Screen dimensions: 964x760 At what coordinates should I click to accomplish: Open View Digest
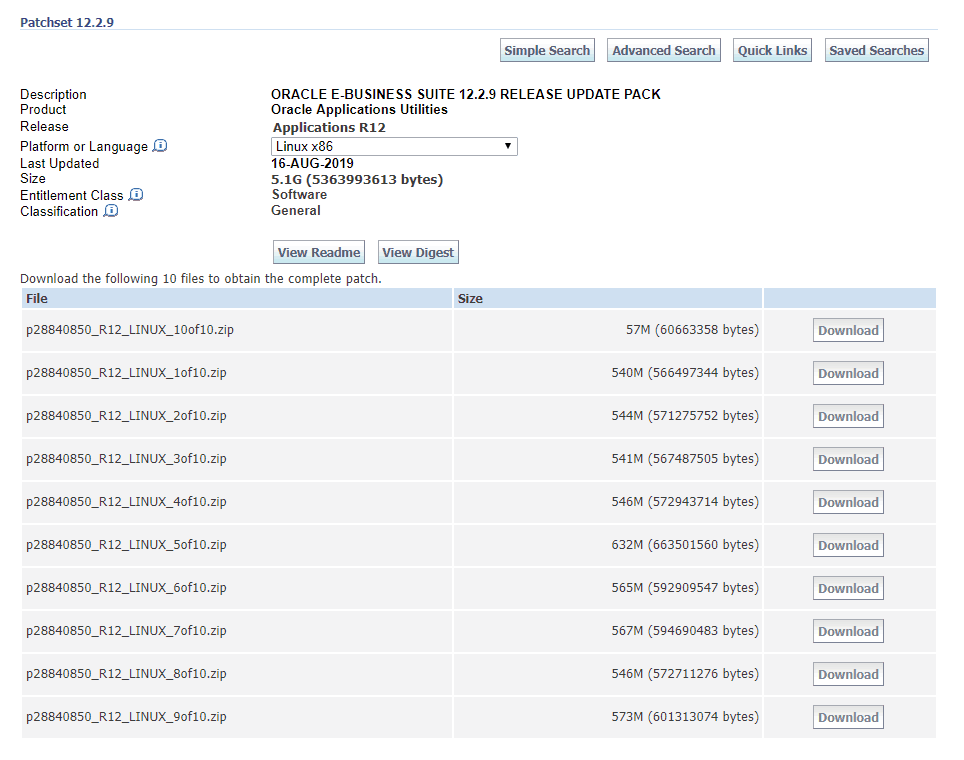(x=418, y=252)
